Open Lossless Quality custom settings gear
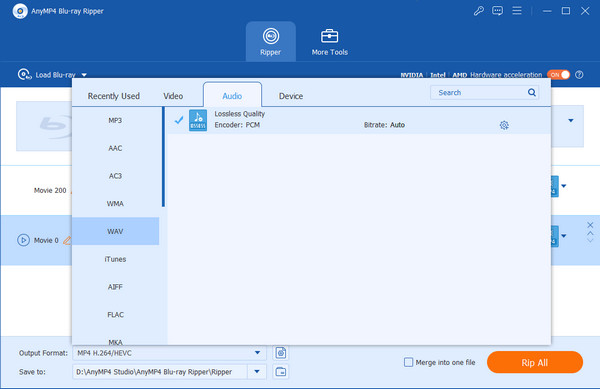 (504, 125)
